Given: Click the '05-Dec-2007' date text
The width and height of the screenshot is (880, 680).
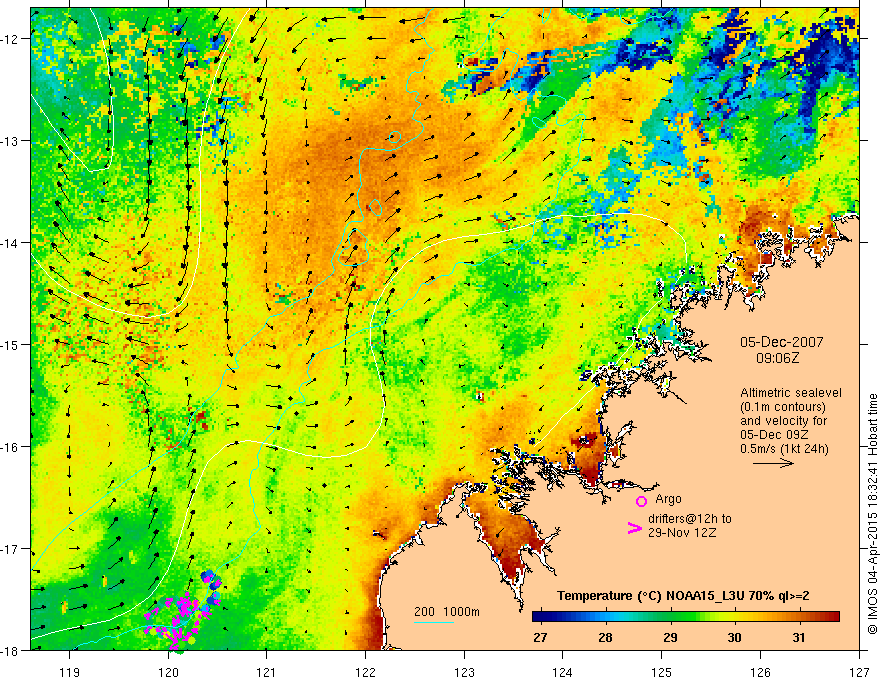Looking at the screenshot, I should coord(781,342).
